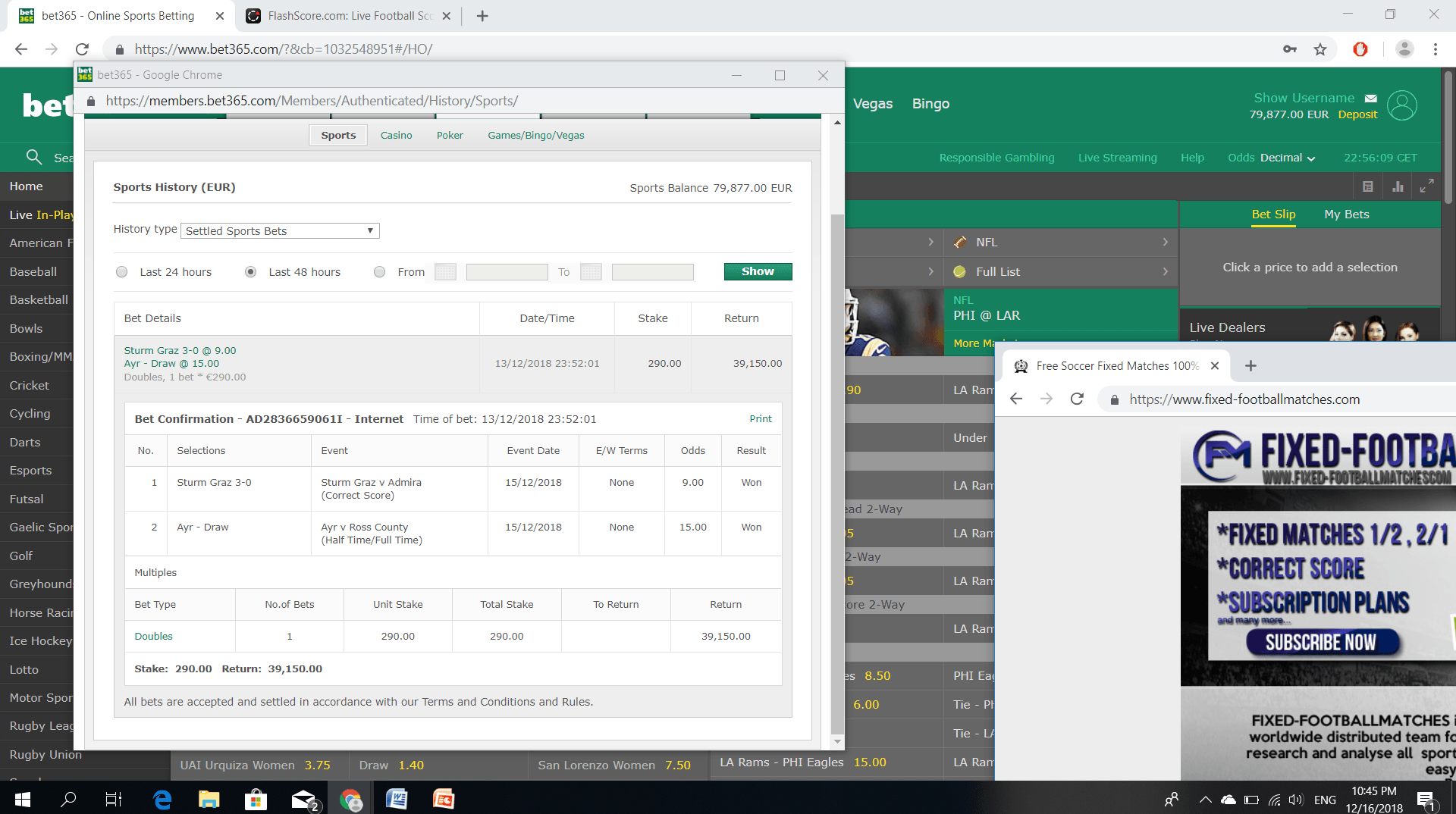Select the From date range radio button
This screenshot has width=1456, height=814.
[x=379, y=272]
